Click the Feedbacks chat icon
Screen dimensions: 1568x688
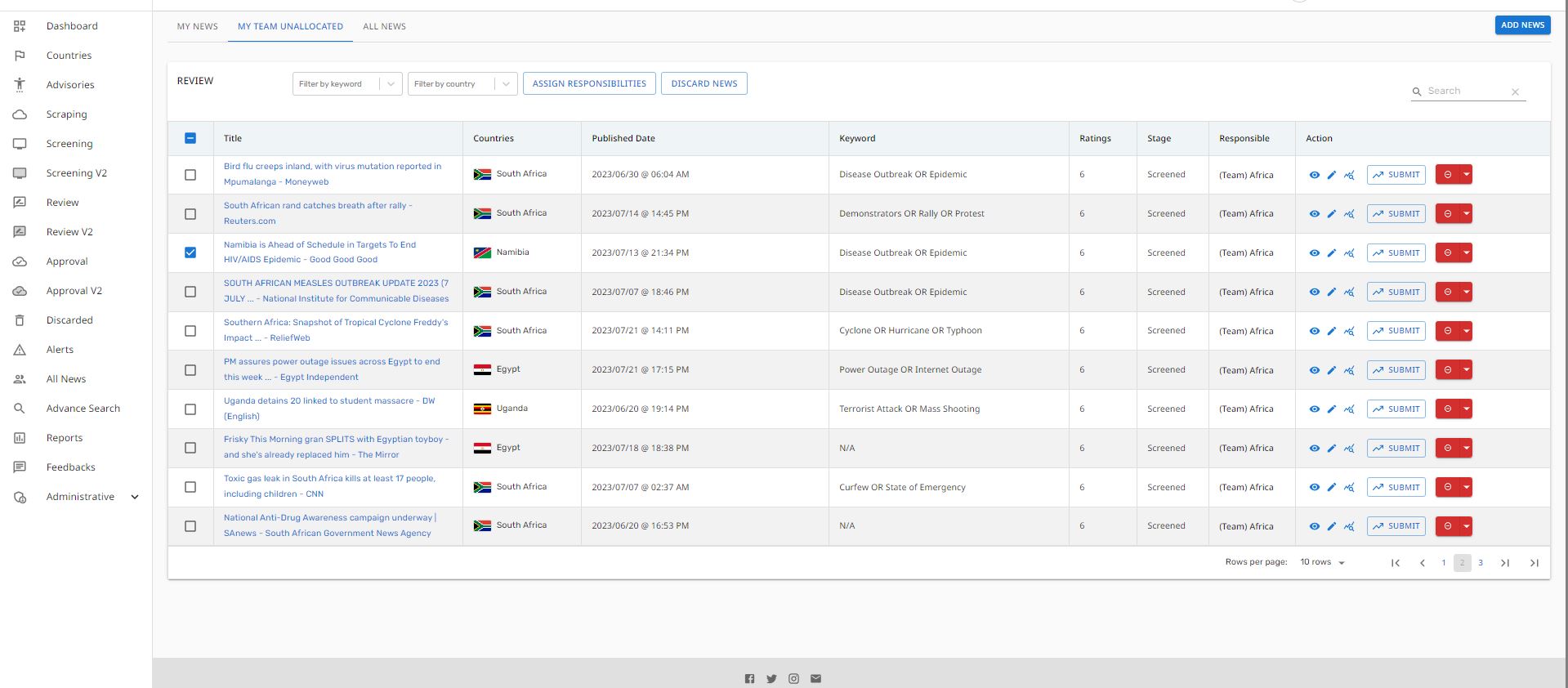(x=20, y=467)
